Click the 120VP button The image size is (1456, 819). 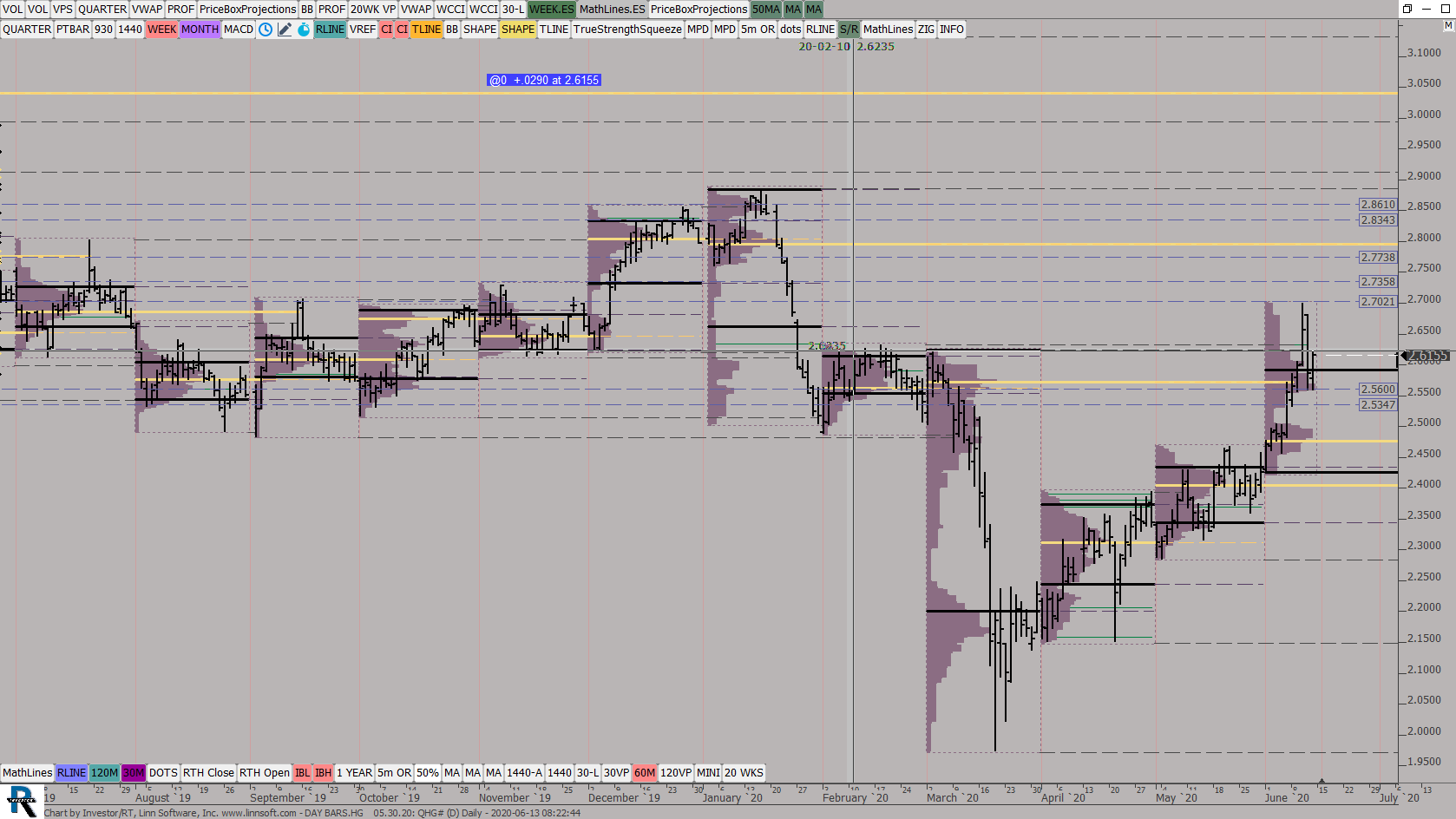[676, 773]
